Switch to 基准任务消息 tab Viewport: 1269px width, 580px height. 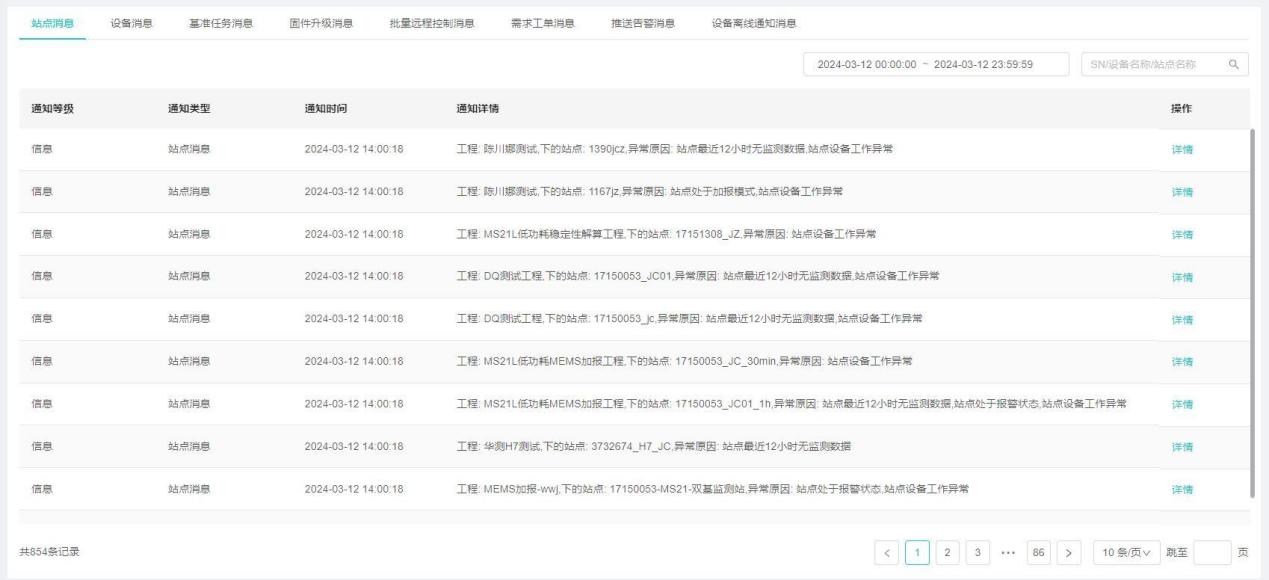point(220,23)
